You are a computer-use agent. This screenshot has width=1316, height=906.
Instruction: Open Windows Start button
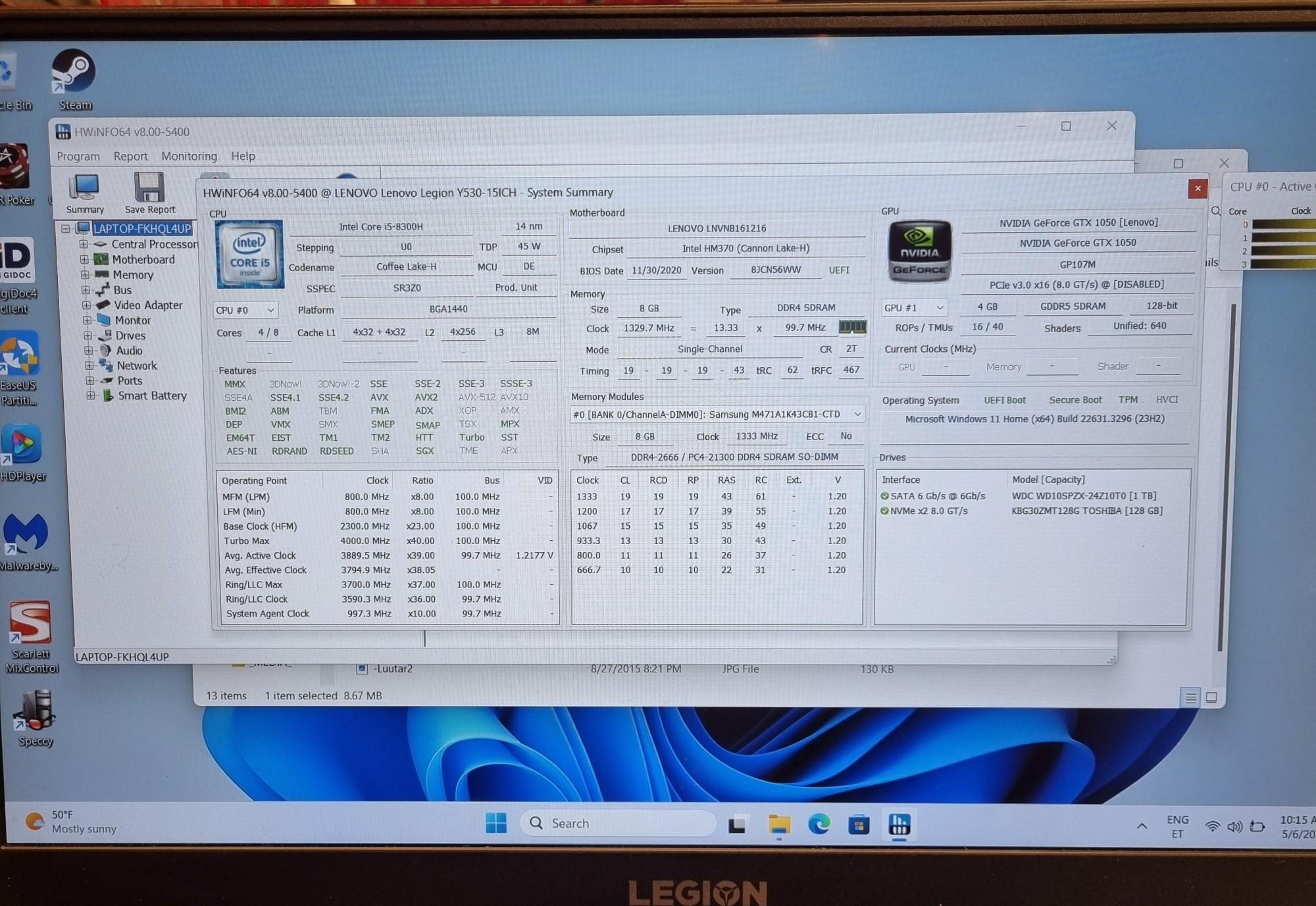495,823
